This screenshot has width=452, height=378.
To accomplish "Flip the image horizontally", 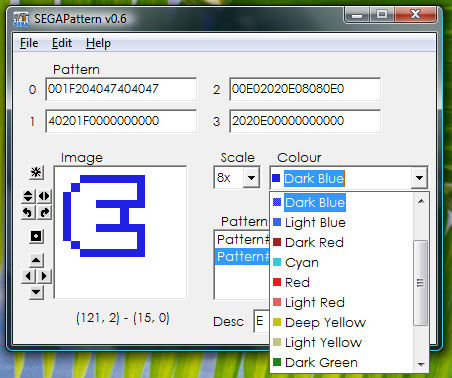I will 44,196.
